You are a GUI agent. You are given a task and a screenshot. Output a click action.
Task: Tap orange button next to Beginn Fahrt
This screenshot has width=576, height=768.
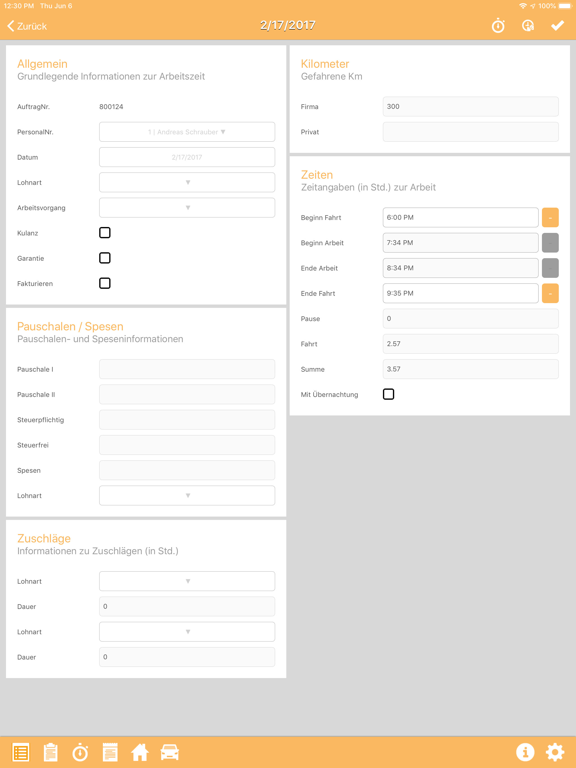point(550,217)
